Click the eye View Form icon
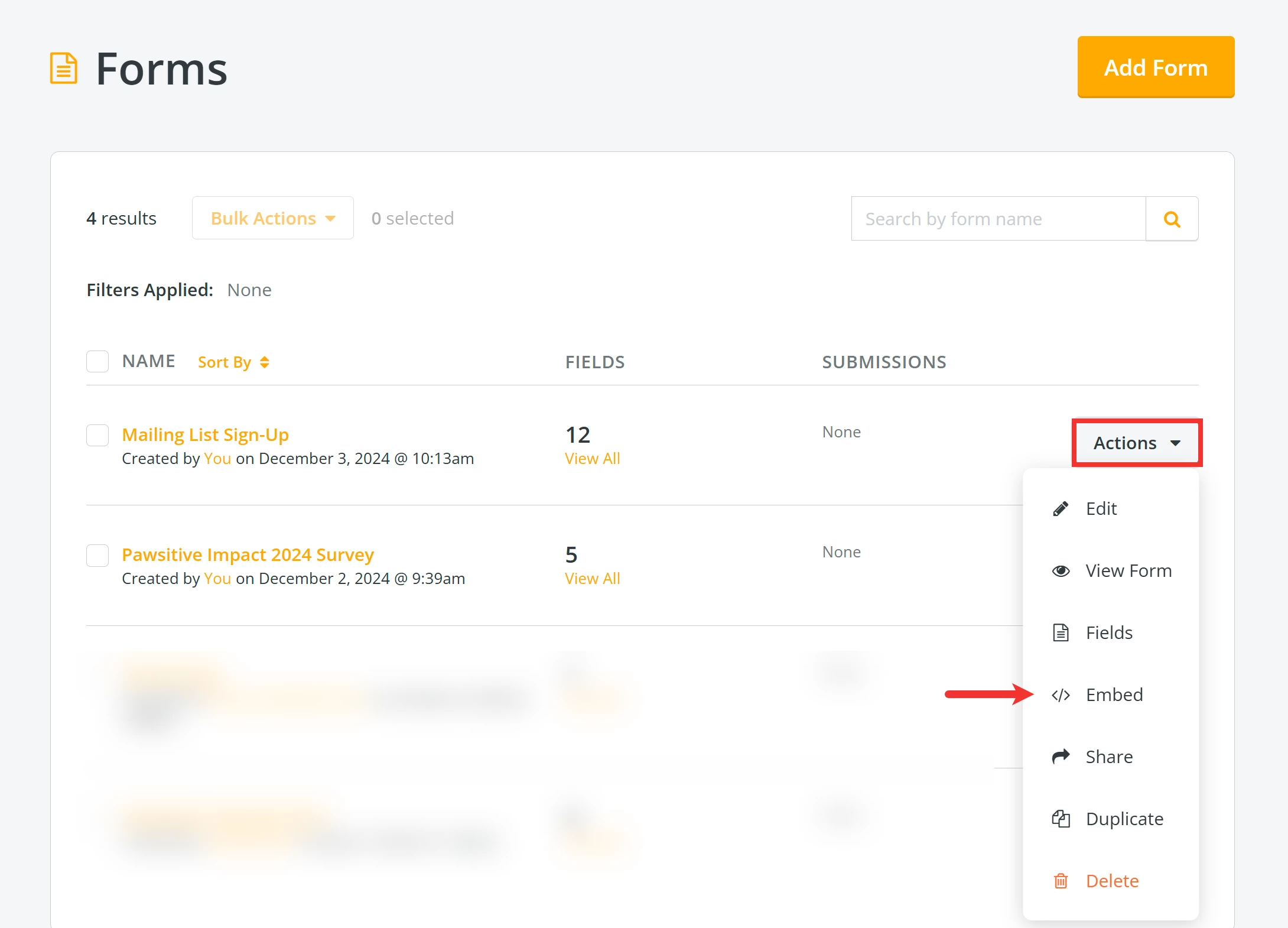The height and width of the screenshot is (928, 1288). [x=1061, y=571]
